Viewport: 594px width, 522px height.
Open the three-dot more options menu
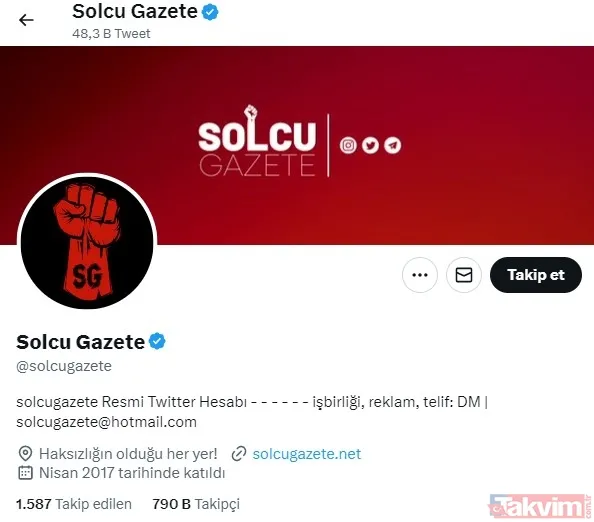pyautogui.click(x=420, y=275)
